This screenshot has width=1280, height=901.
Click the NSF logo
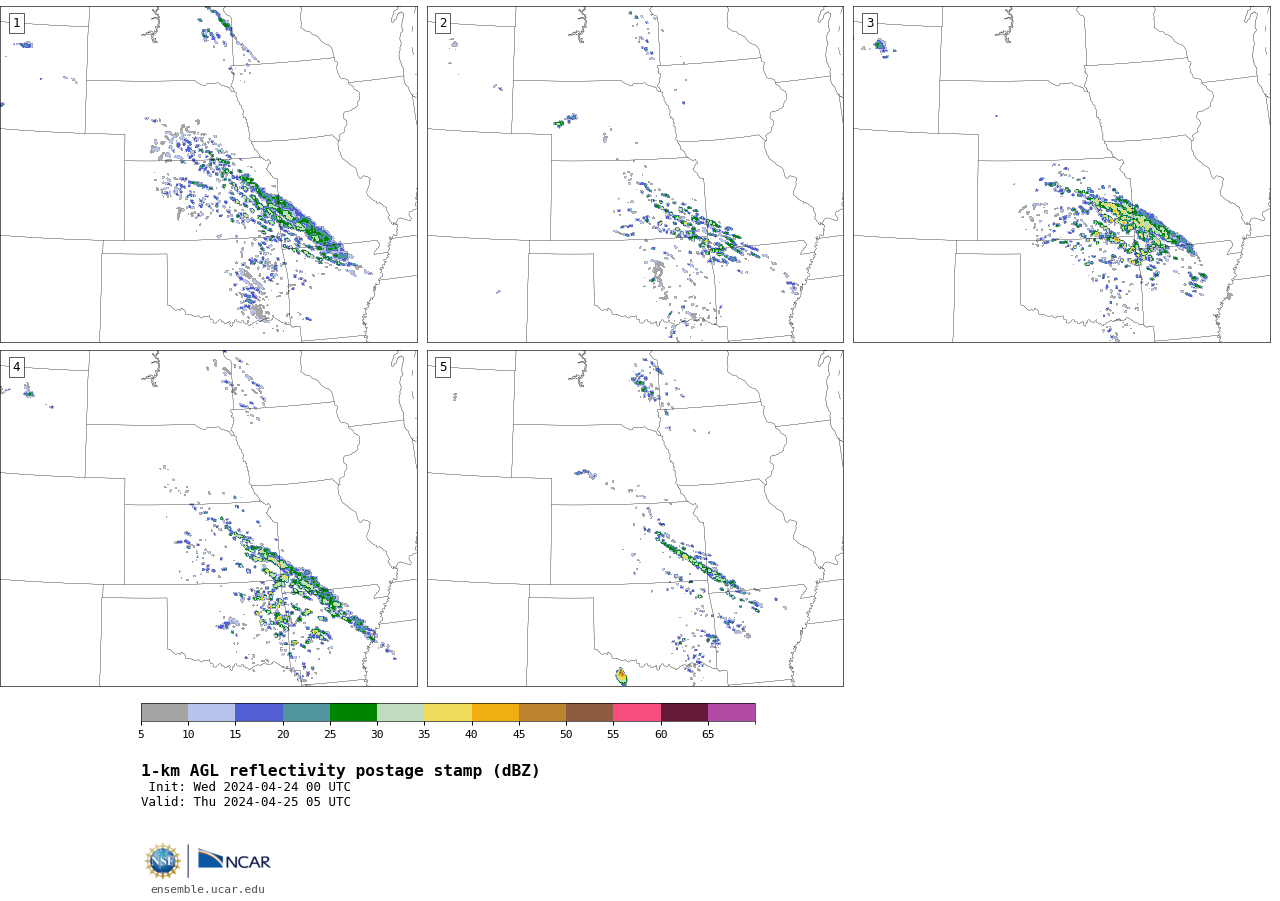[163, 861]
